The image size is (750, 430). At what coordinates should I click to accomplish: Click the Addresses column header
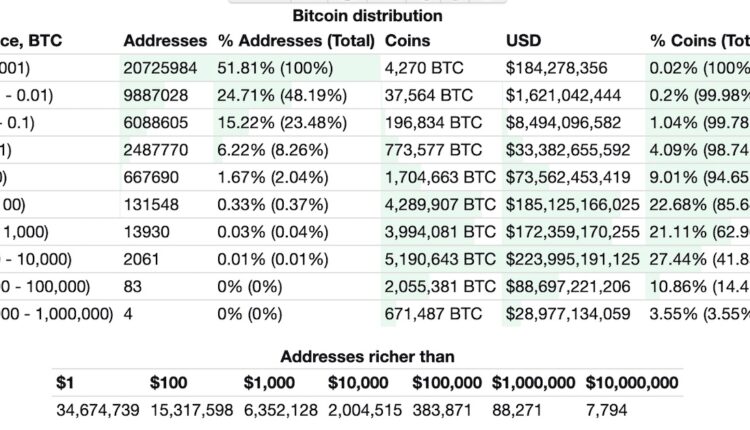coord(164,41)
